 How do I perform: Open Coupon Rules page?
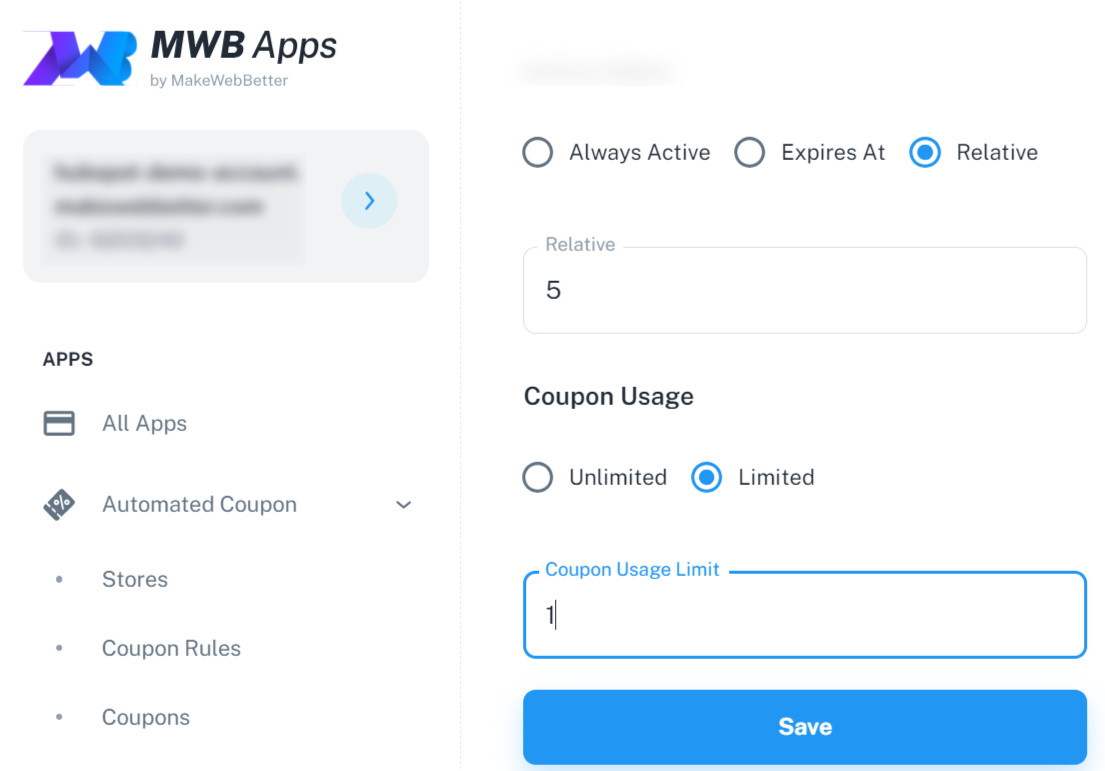[x=171, y=648]
